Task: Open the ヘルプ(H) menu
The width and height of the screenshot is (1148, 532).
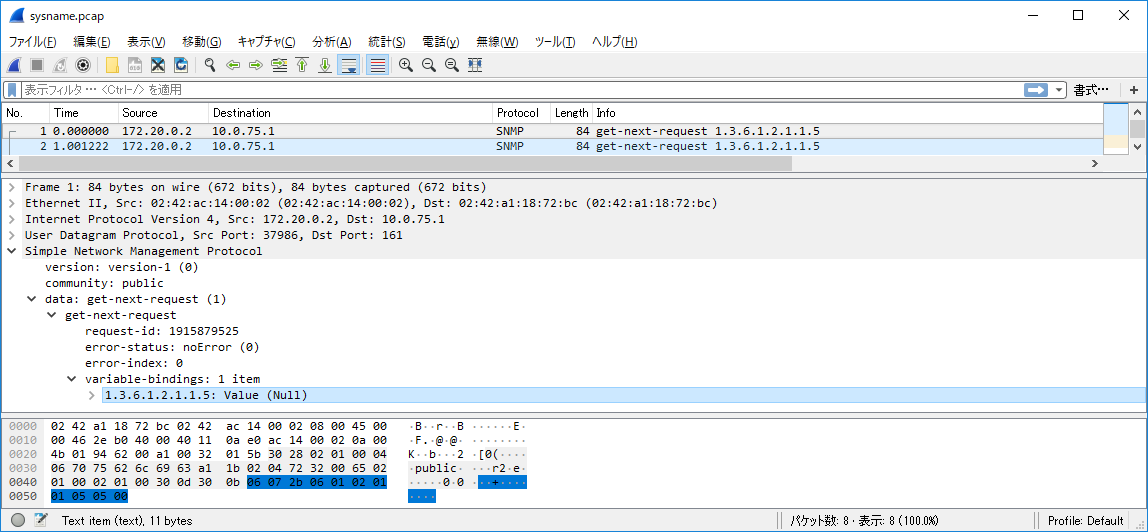Action: point(614,42)
